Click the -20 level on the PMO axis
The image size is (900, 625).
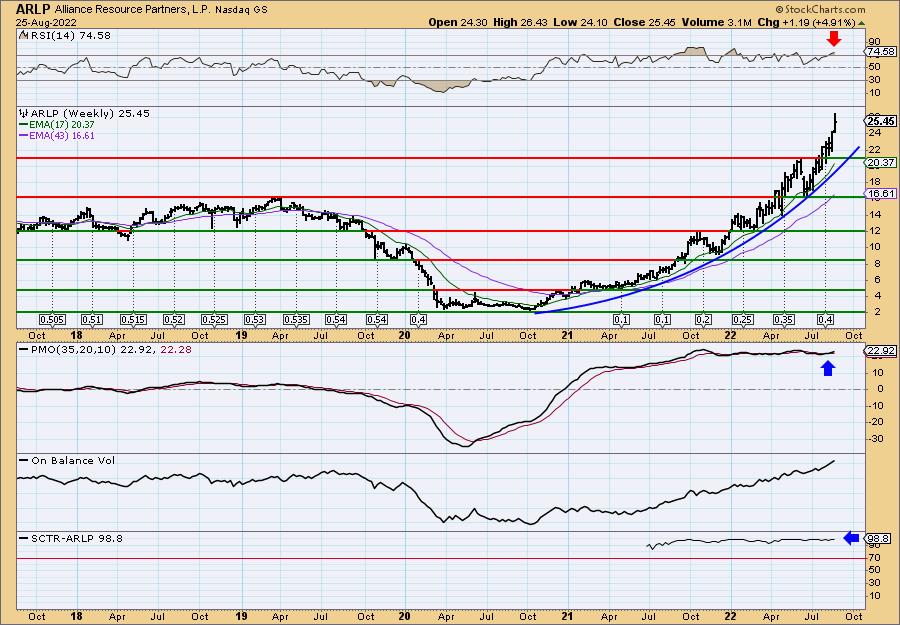point(875,422)
